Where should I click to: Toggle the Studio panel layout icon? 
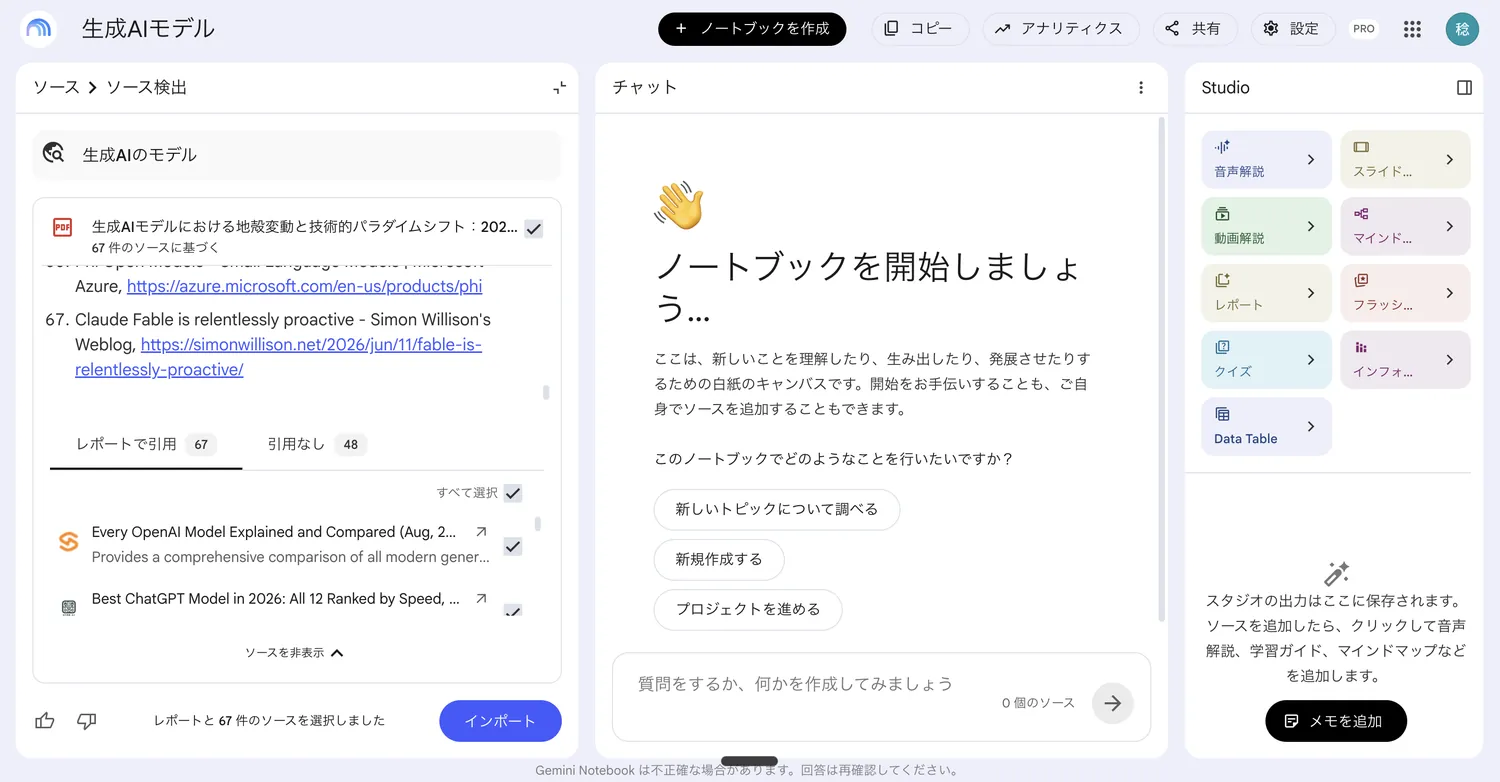pos(1464,88)
